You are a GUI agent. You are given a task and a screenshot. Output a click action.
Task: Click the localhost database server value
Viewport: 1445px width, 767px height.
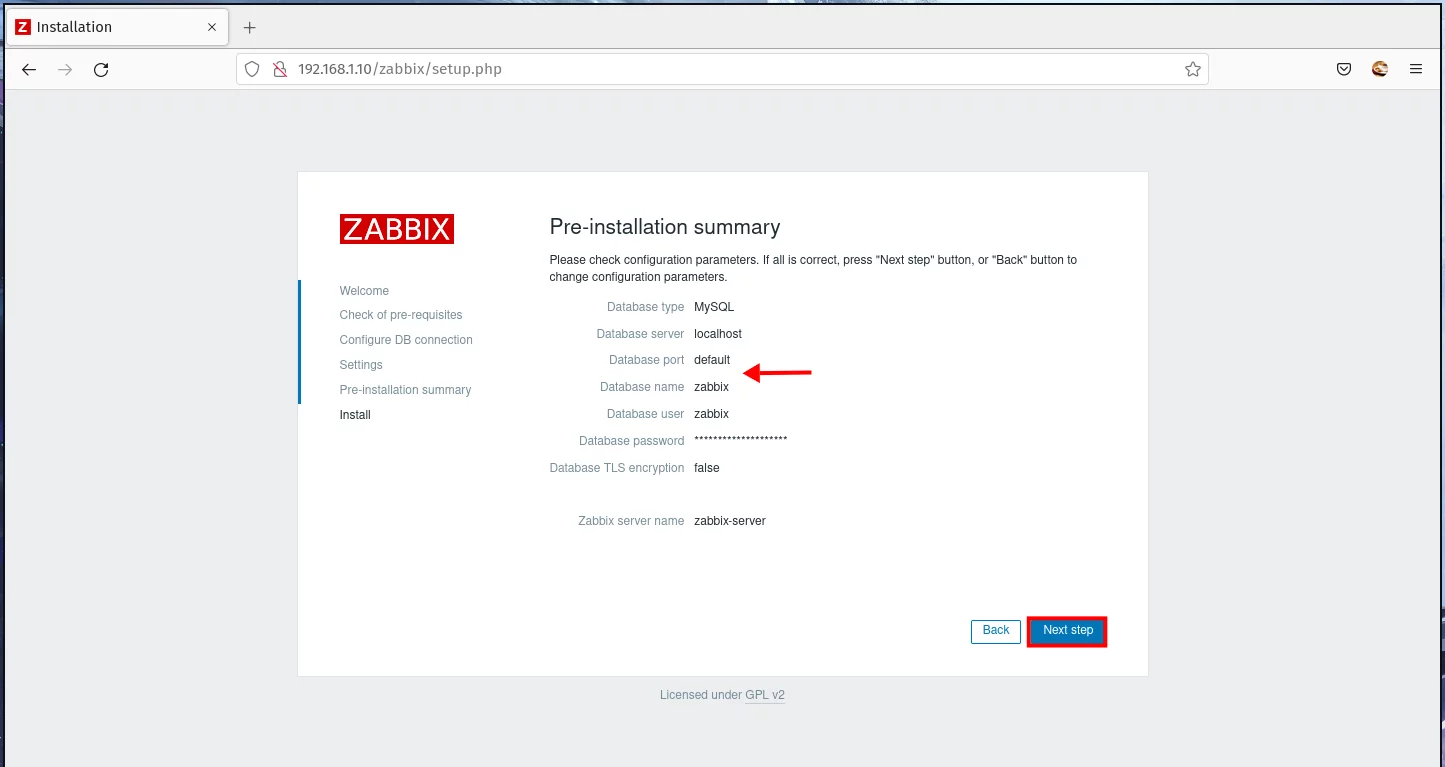(718, 334)
